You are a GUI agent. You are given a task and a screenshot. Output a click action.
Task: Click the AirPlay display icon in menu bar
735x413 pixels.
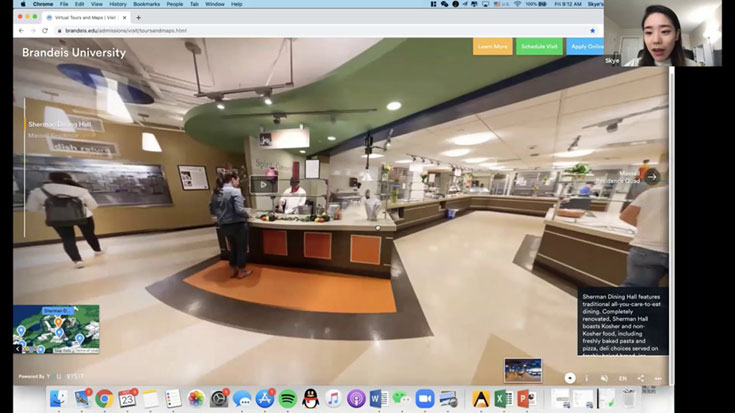click(486, 4)
